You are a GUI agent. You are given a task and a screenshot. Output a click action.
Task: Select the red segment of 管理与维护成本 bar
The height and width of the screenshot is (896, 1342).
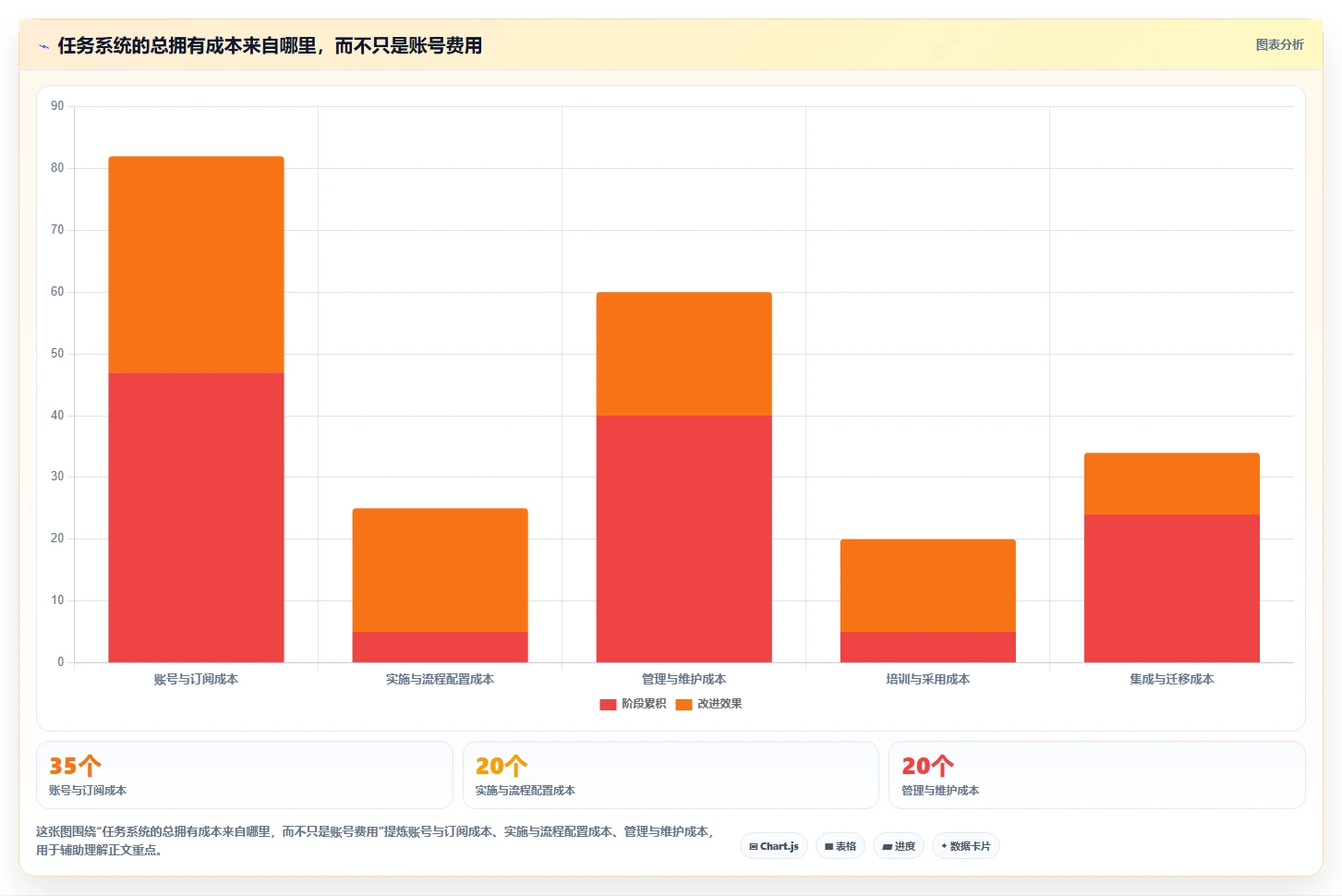683,539
